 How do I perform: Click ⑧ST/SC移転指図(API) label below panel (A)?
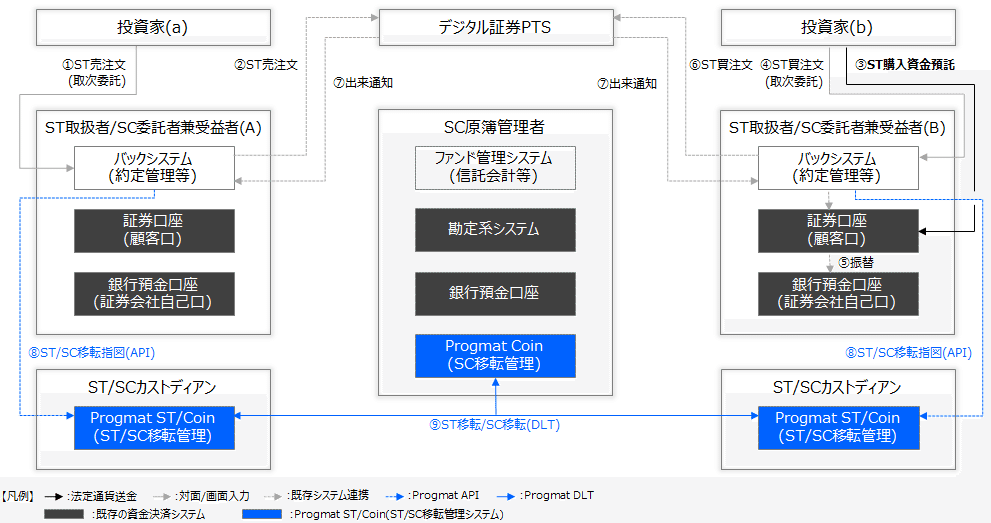[92, 352]
